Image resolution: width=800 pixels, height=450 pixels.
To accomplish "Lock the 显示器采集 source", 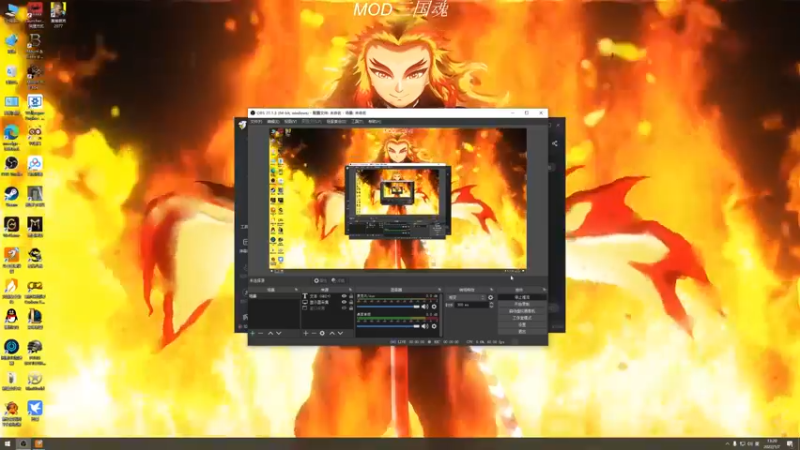I will tap(351, 302).
